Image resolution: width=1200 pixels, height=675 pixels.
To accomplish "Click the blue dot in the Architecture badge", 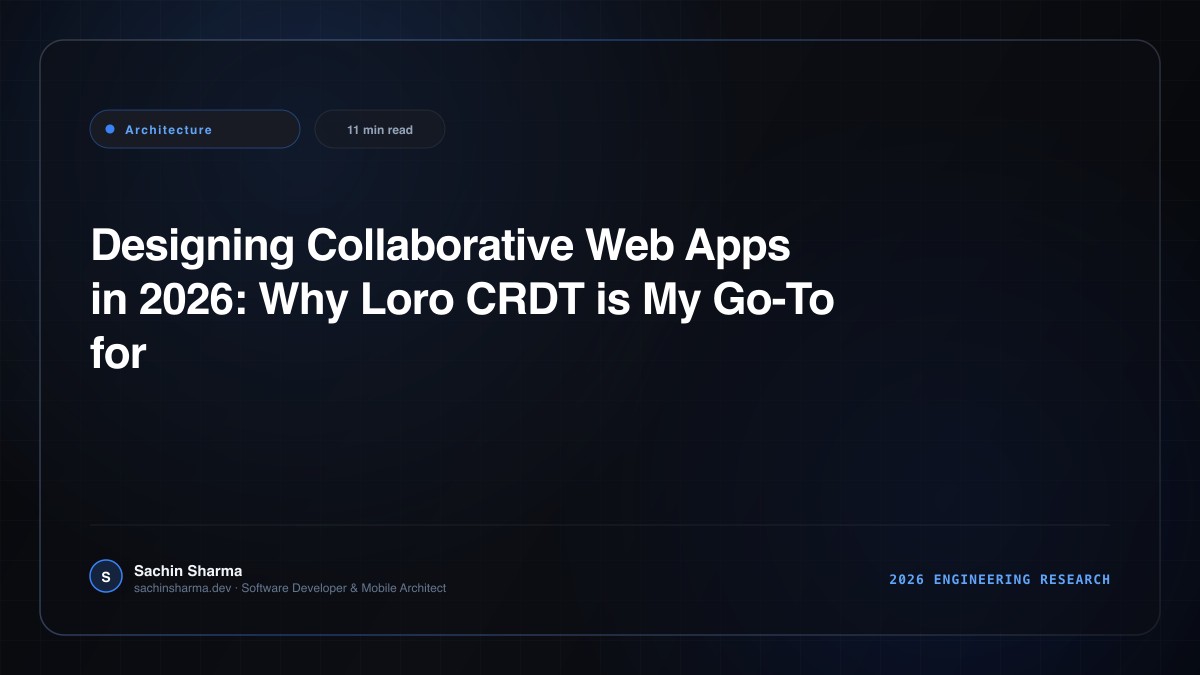I will (110, 129).
